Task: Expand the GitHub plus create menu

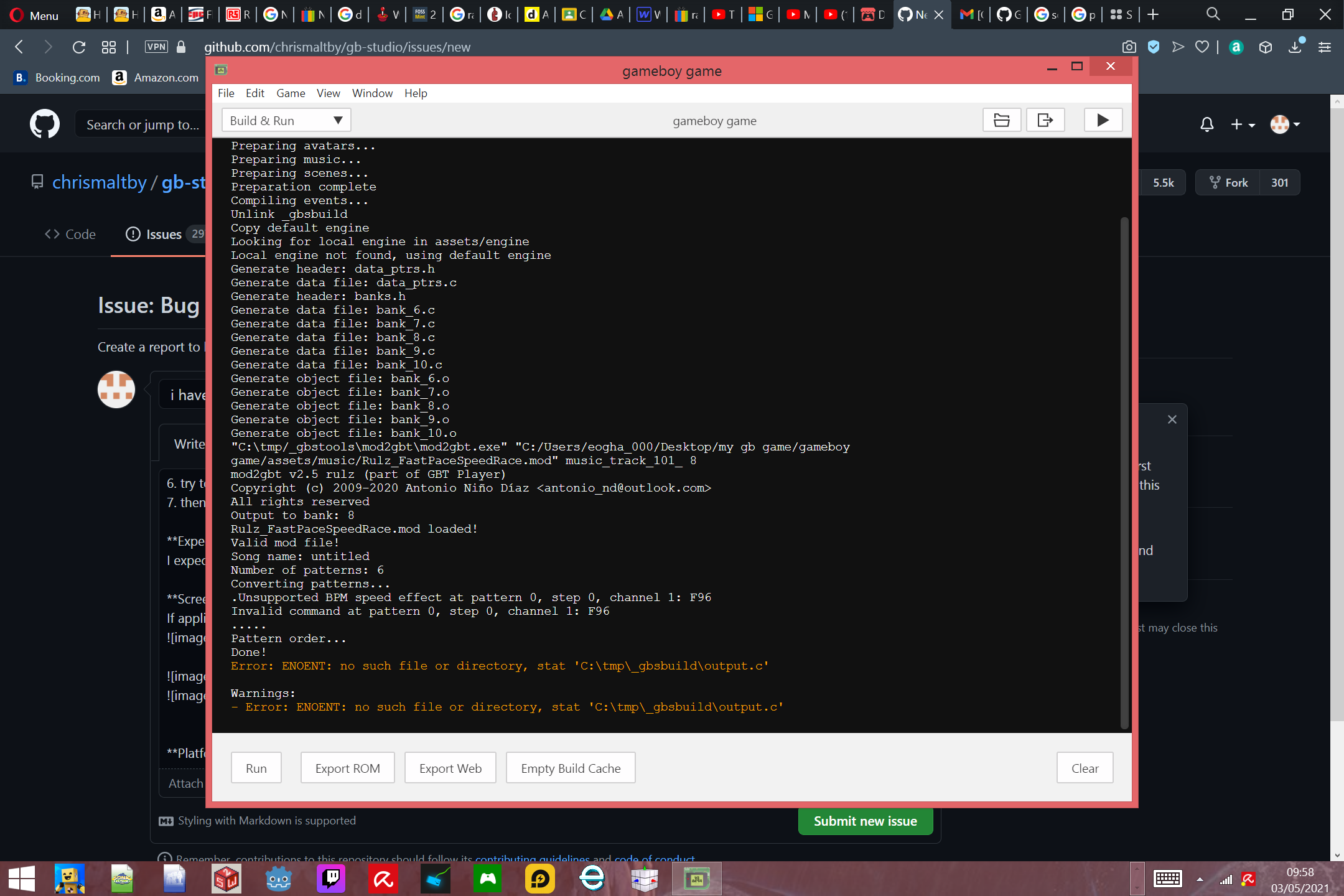Action: pos(1243,124)
